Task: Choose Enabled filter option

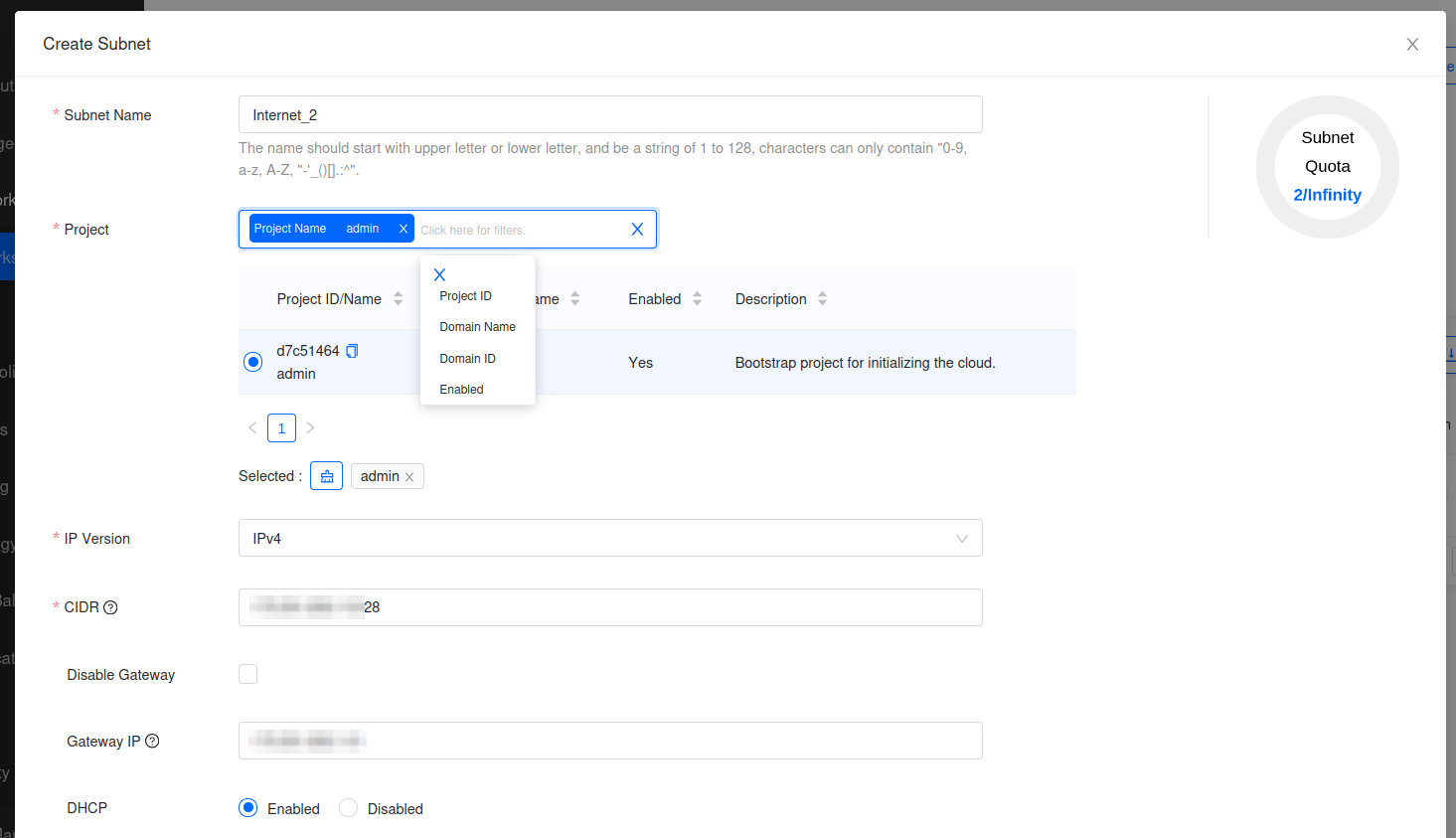Action: 461,390
